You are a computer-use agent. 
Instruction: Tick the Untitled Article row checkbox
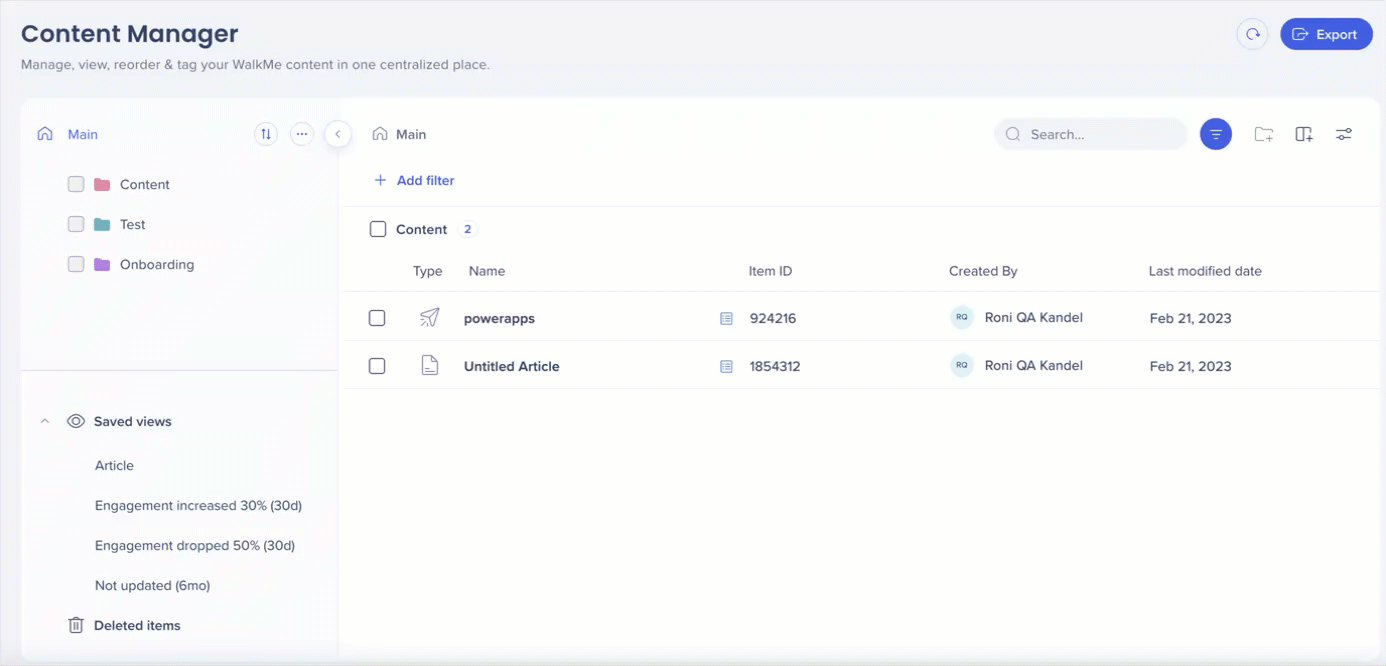pos(377,366)
